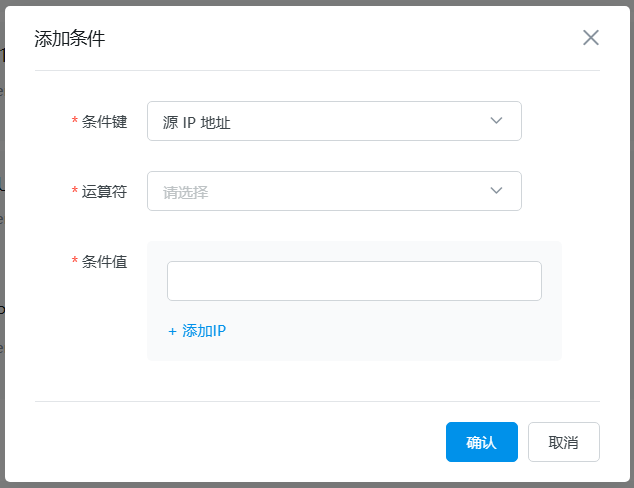
Task: Click the red asterisk beside 条件键
Action: coord(75,122)
